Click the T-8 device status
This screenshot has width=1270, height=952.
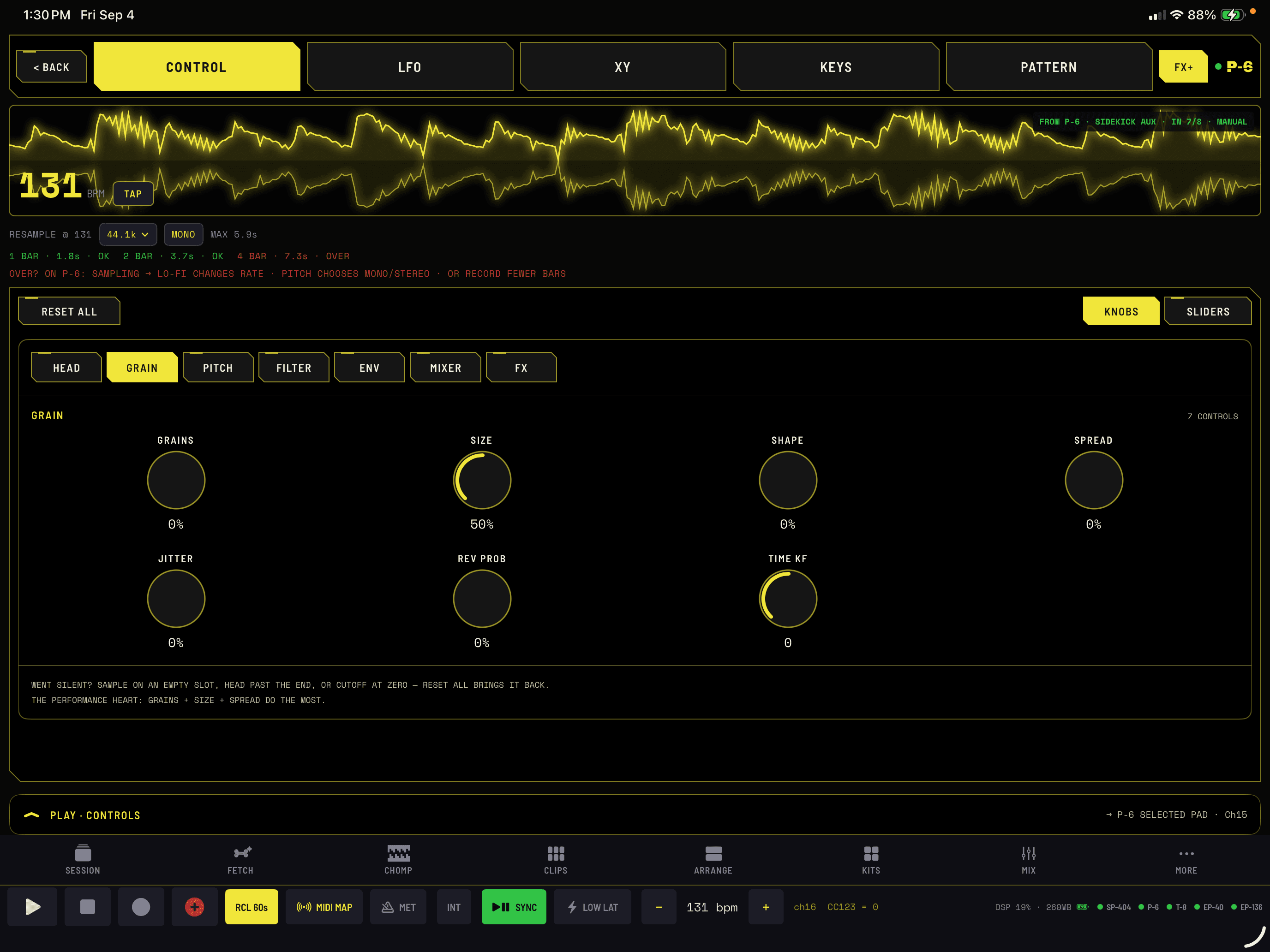tap(1176, 907)
